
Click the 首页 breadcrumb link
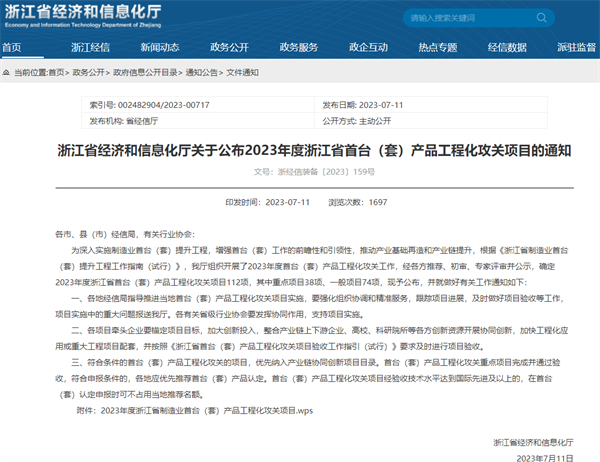pos(57,73)
